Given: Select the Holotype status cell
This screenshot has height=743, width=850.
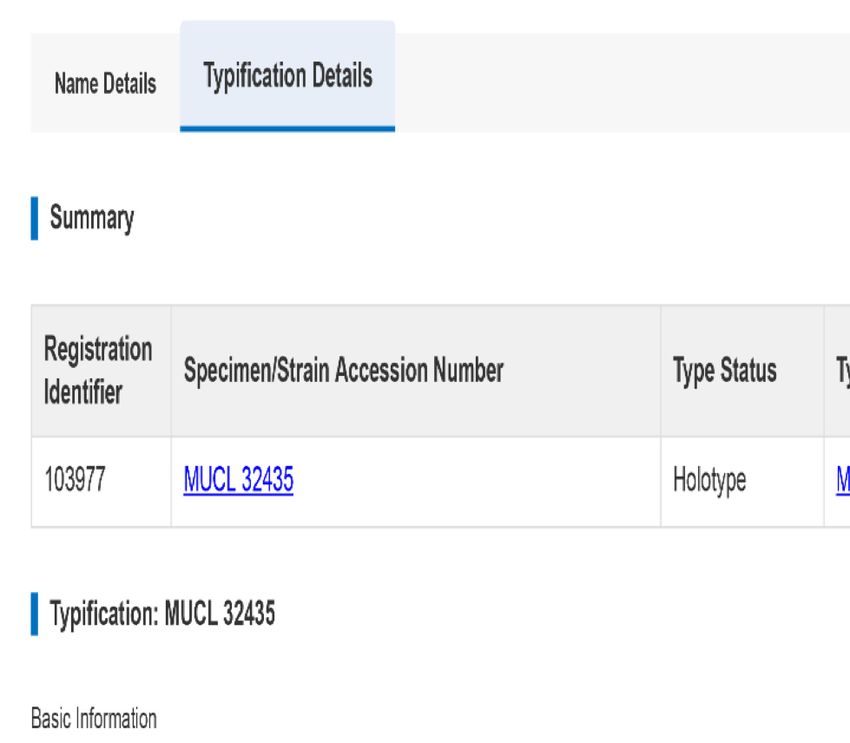Looking at the screenshot, I should tap(742, 481).
